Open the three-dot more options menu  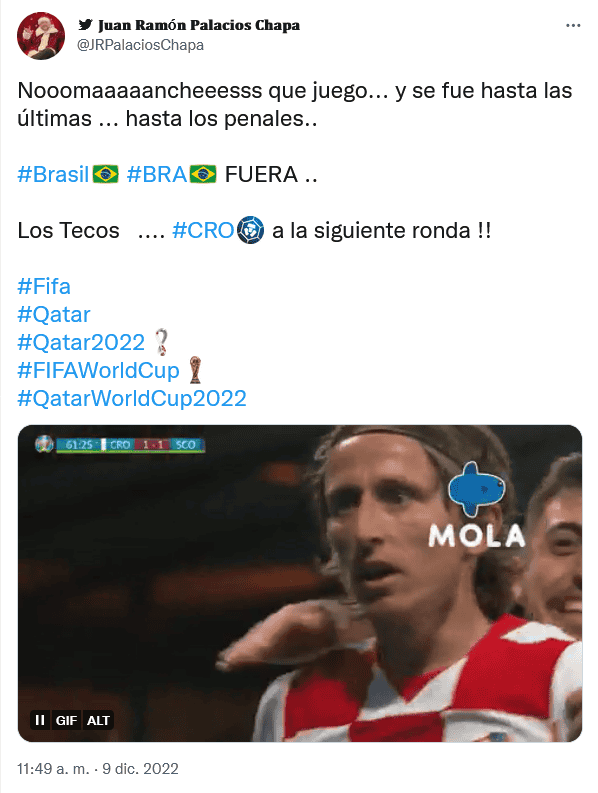coord(573,25)
